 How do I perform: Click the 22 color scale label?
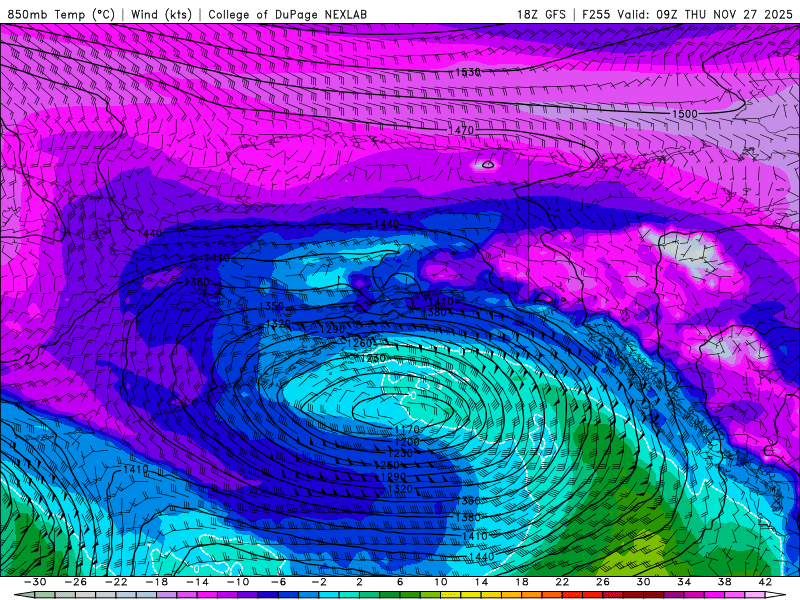pos(562,582)
